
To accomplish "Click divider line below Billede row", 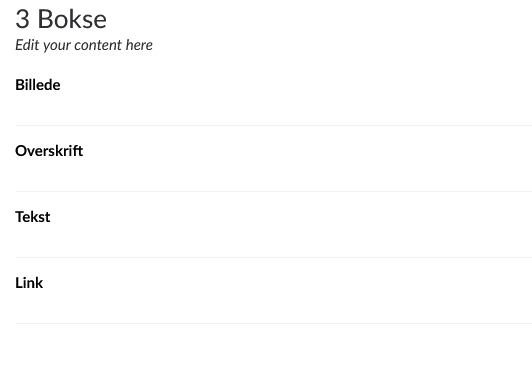I will click(x=273, y=125).
